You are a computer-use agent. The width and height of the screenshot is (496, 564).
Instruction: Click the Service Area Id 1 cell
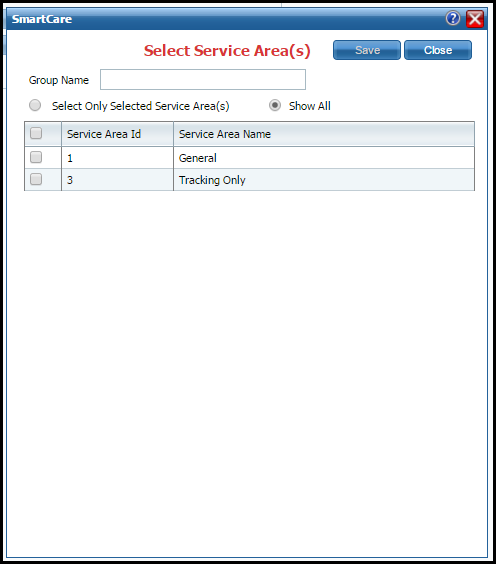[x=117, y=158]
